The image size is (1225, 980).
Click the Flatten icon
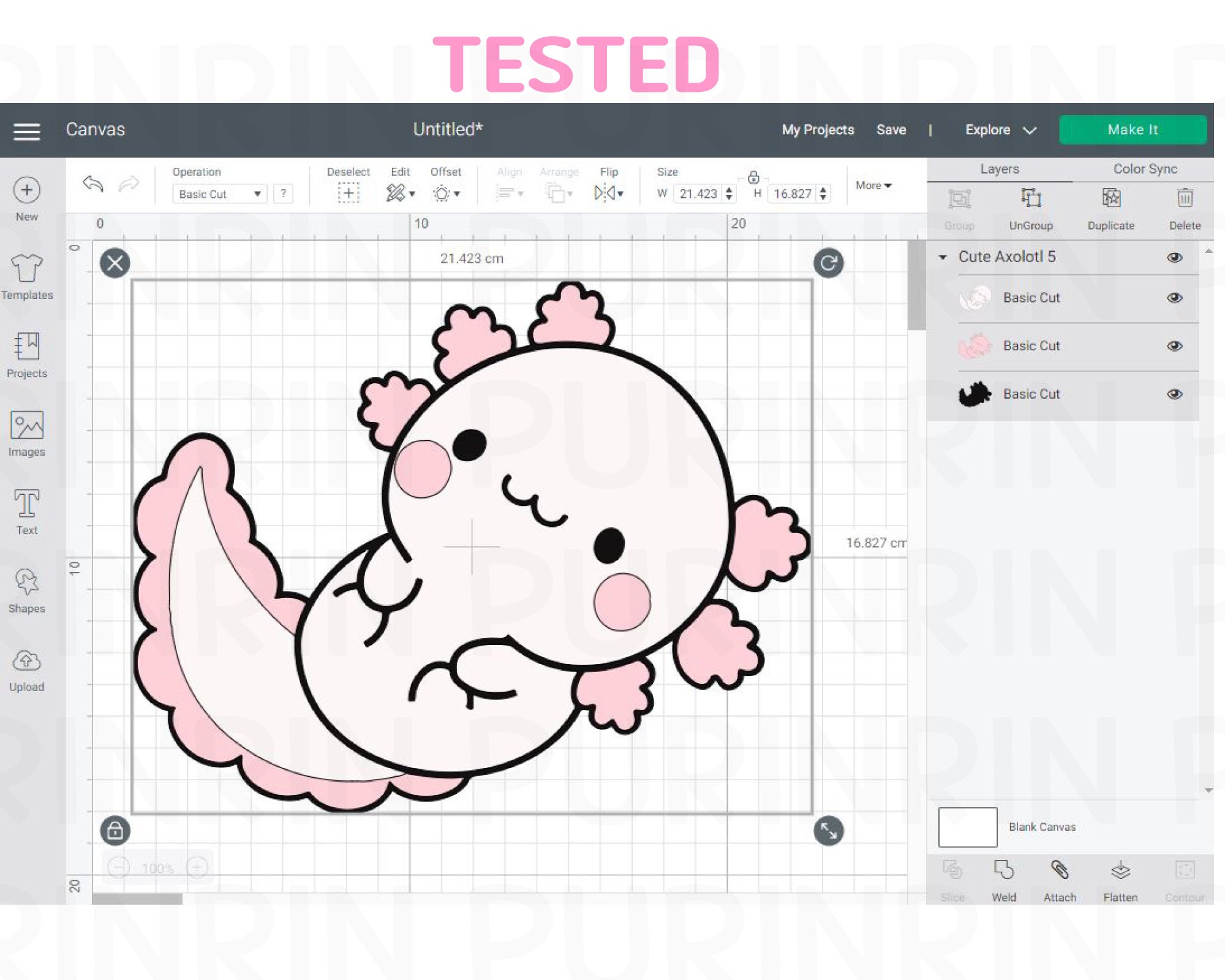pyautogui.click(x=1121, y=869)
